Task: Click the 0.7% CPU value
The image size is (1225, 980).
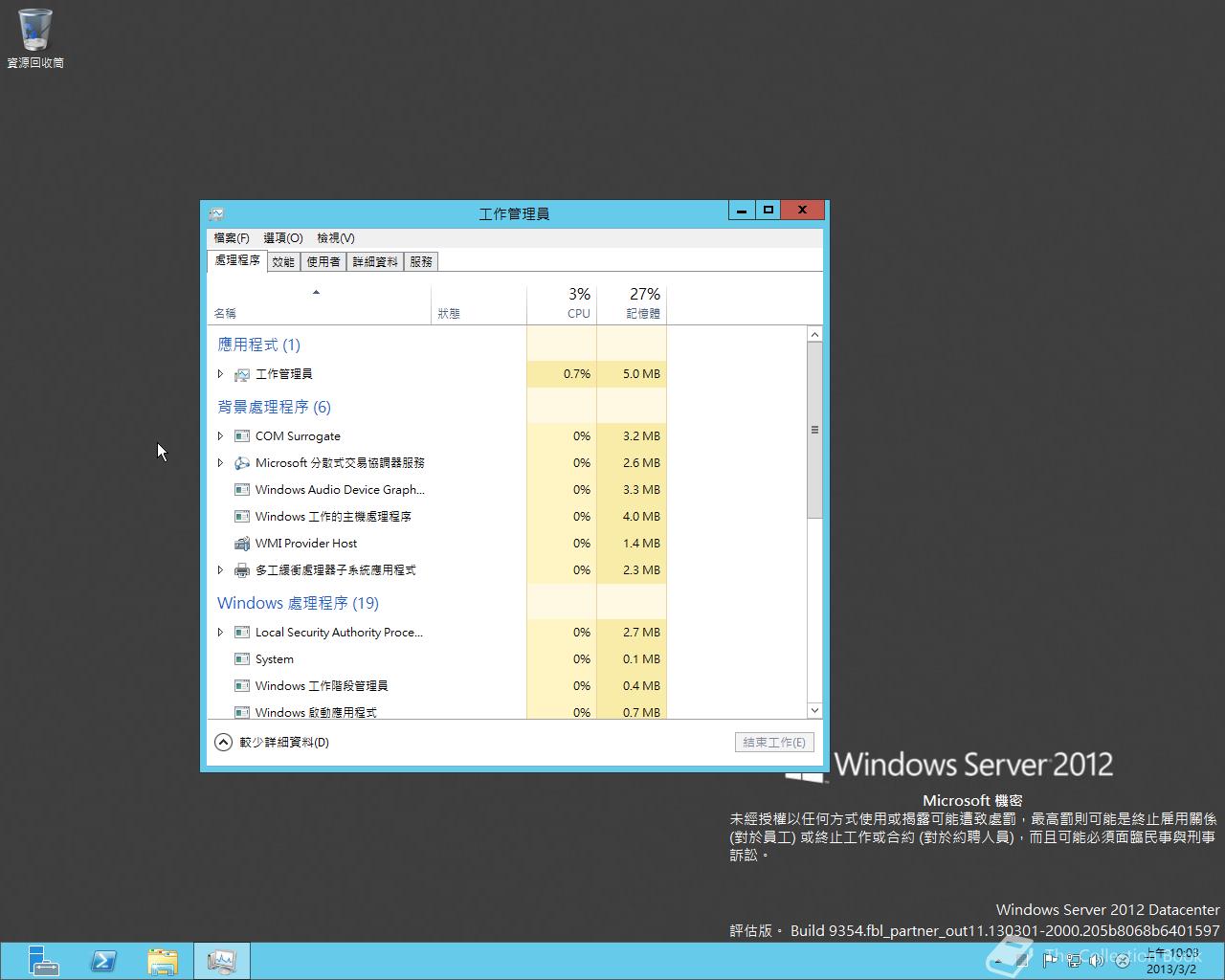Action: click(577, 374)
